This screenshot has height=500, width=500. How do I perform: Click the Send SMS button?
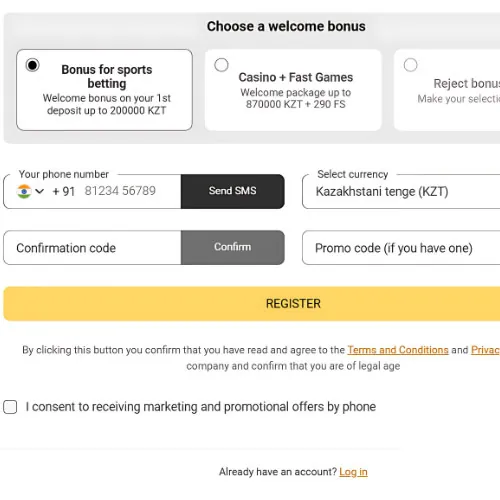(x=233, y=191)
